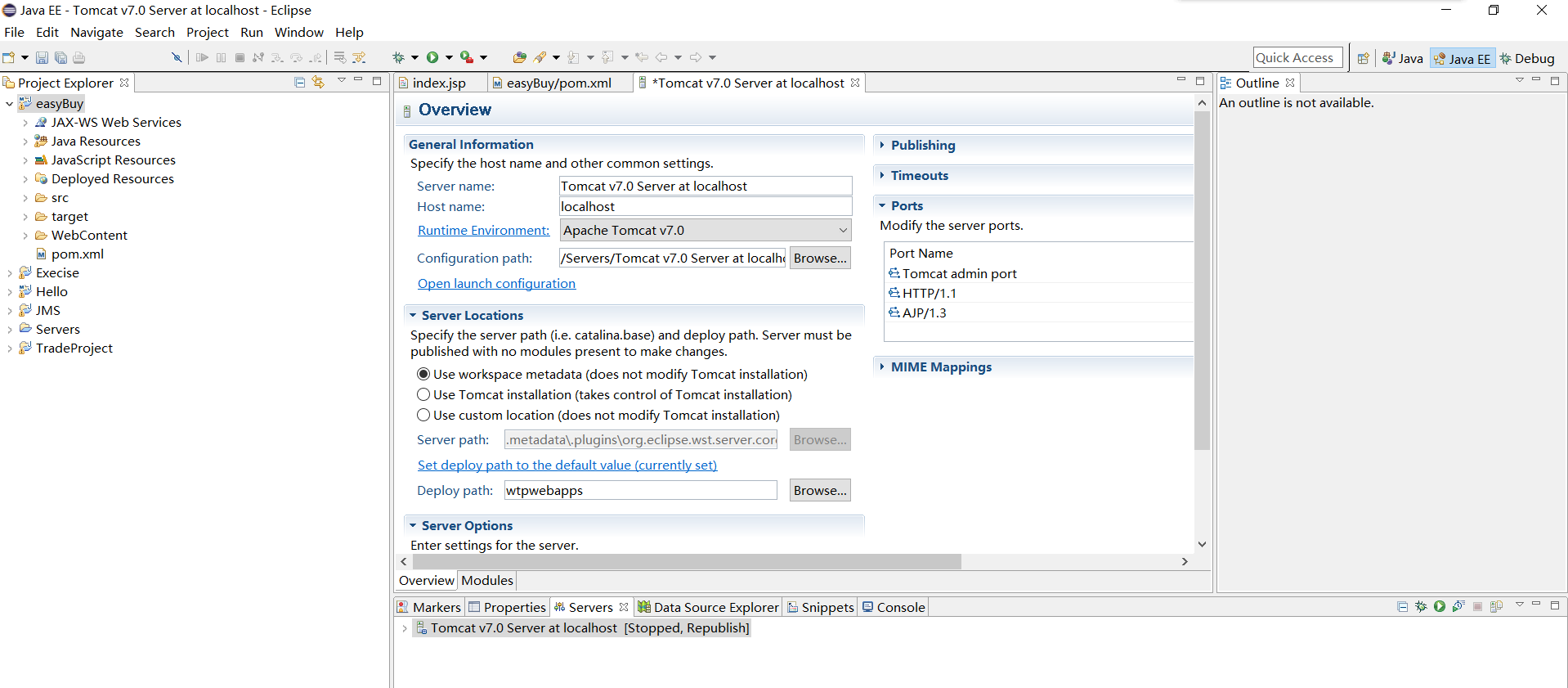Switch to the index.jsp editor tab
Image resolution: width=1568 pixels, height=688 pixels.
[439, 83]
